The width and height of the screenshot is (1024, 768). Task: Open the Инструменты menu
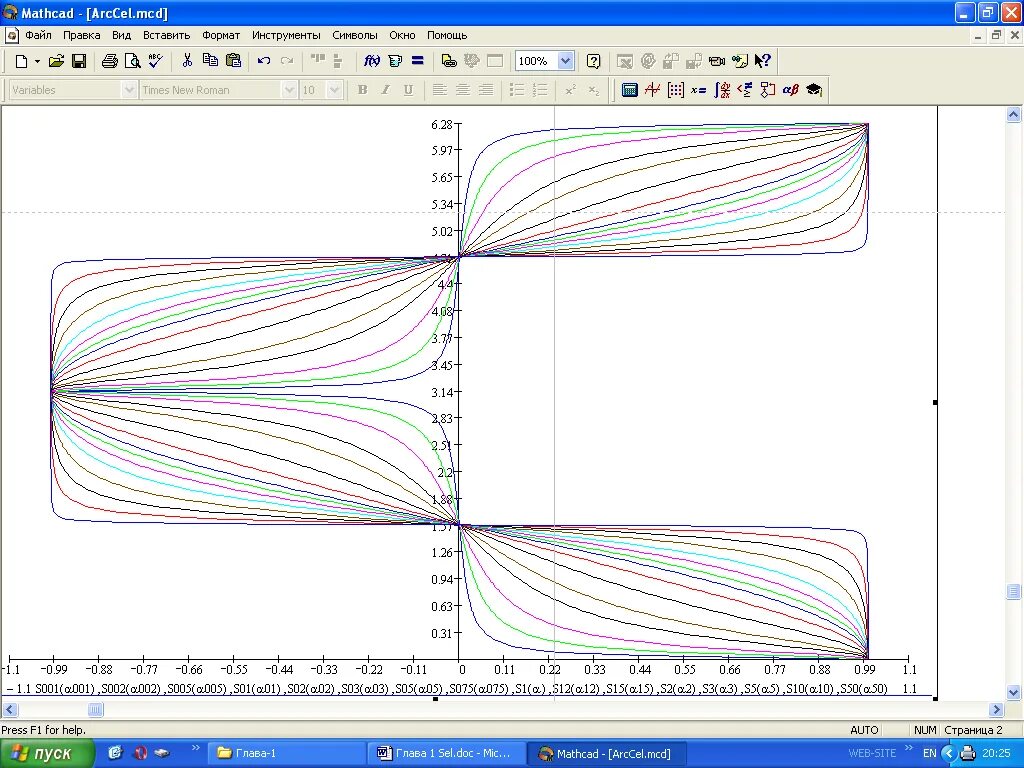pyautogui.click(x=286, y=35)
